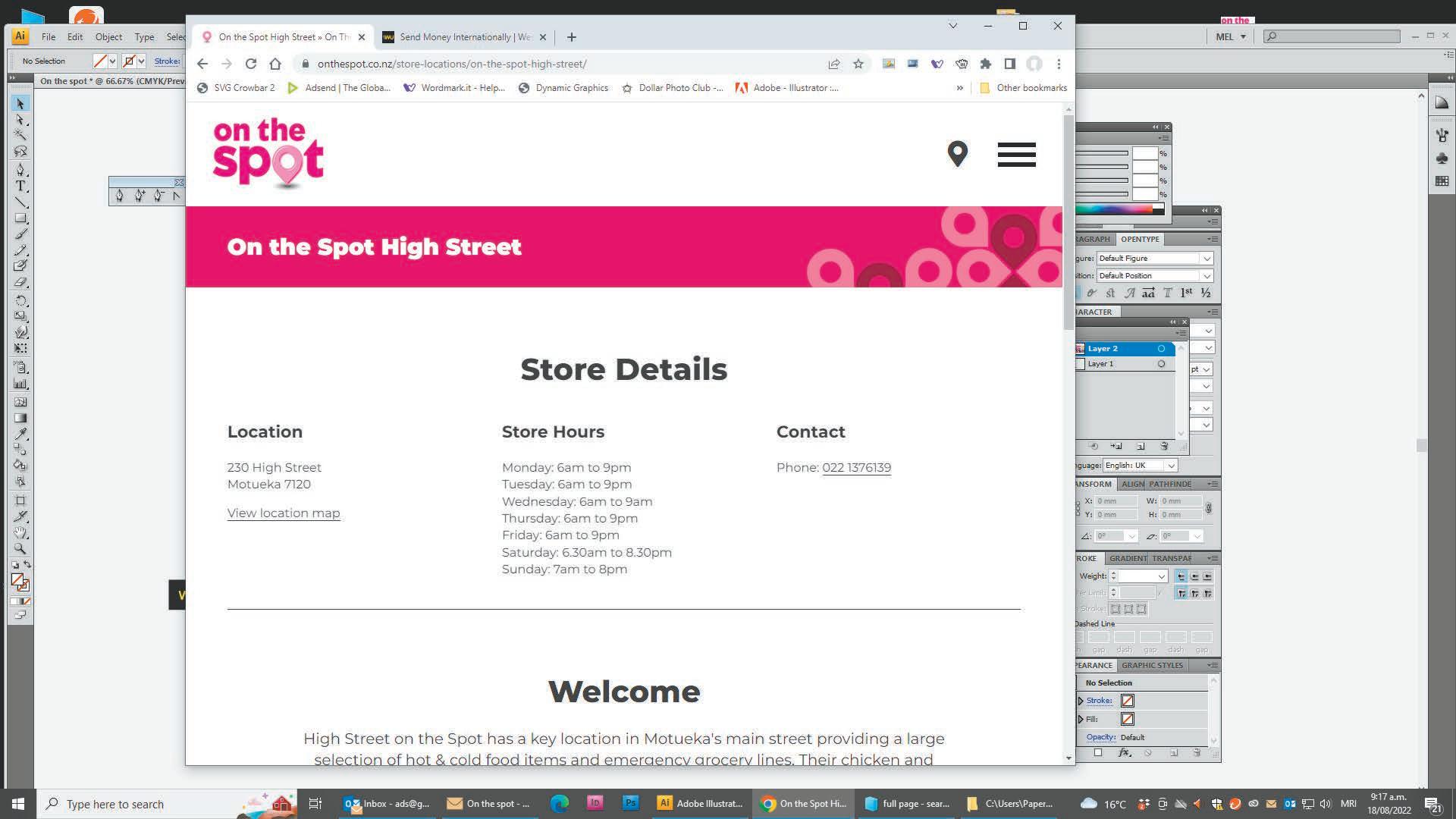Viewport: 1456px width, 819px height.
Task: Select the Pen tool in Illustrator toolbar
Action: coord(20,169)
